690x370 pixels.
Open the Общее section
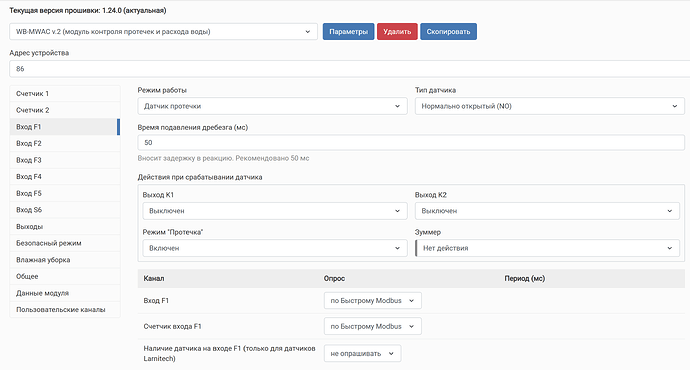65,277
